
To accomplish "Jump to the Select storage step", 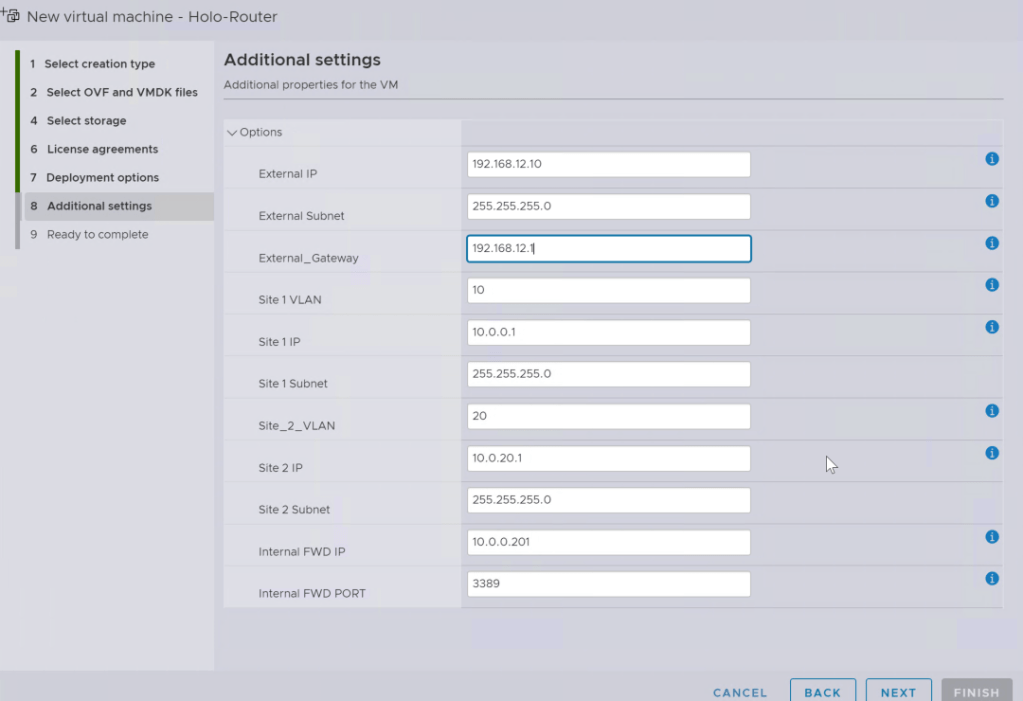I will 86,121.
